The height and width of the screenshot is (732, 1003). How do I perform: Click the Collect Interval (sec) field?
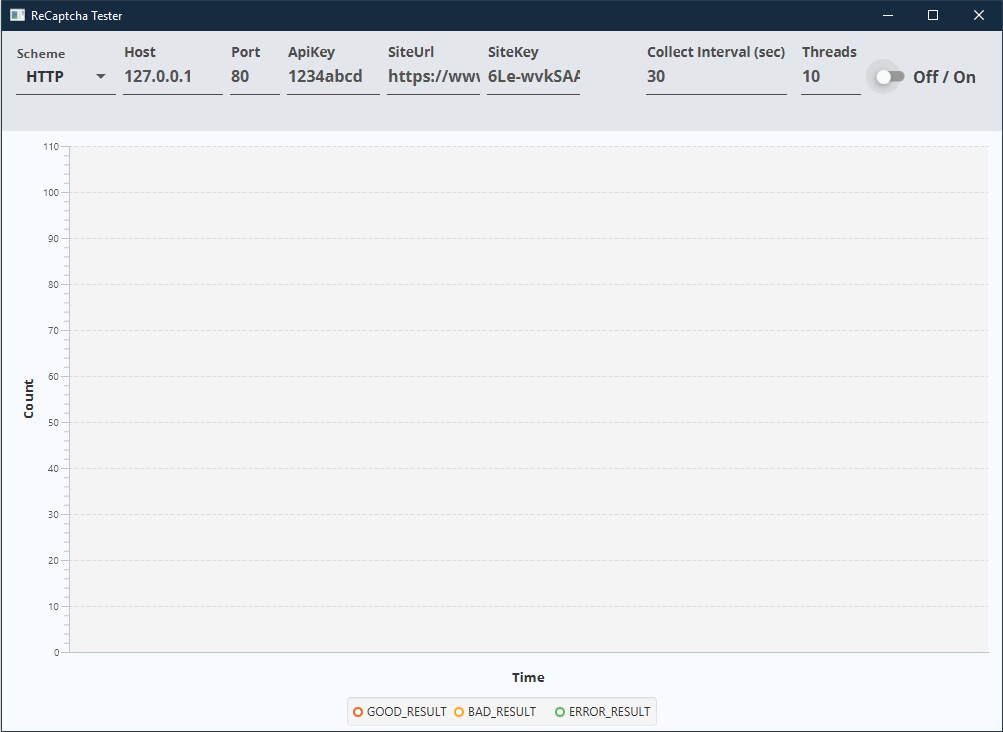(x=715, y=77)
